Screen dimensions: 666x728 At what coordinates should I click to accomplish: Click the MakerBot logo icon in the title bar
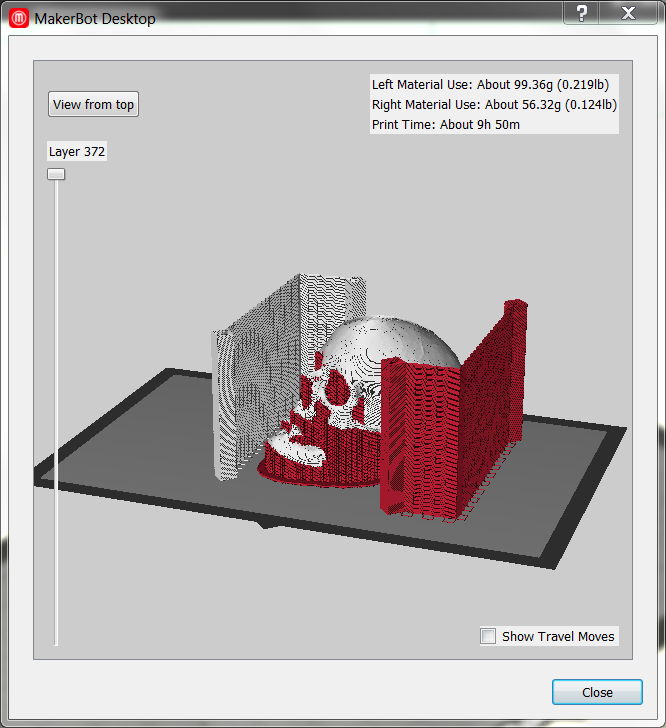pyautogui.click(x=19, y=19)
